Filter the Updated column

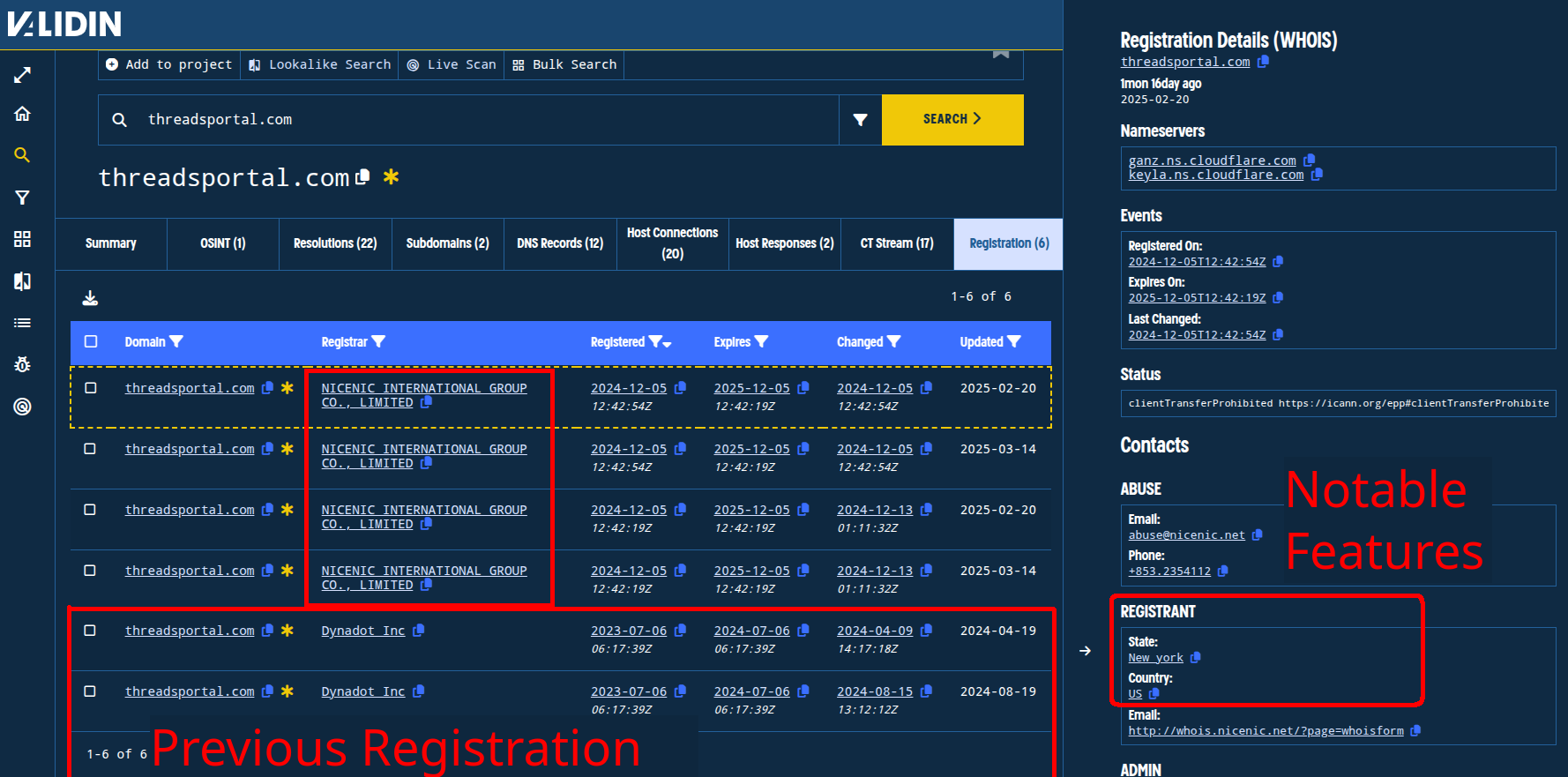click(1014, 341)
